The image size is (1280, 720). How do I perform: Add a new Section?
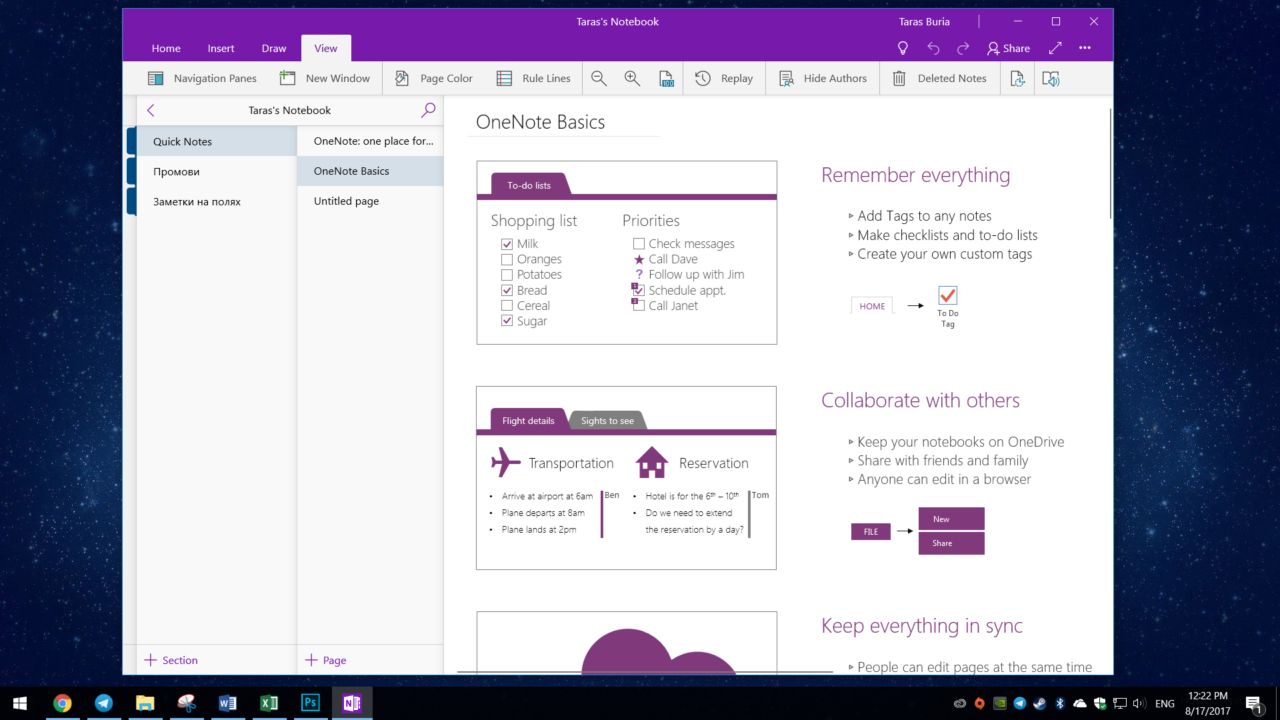click(171, 660)
